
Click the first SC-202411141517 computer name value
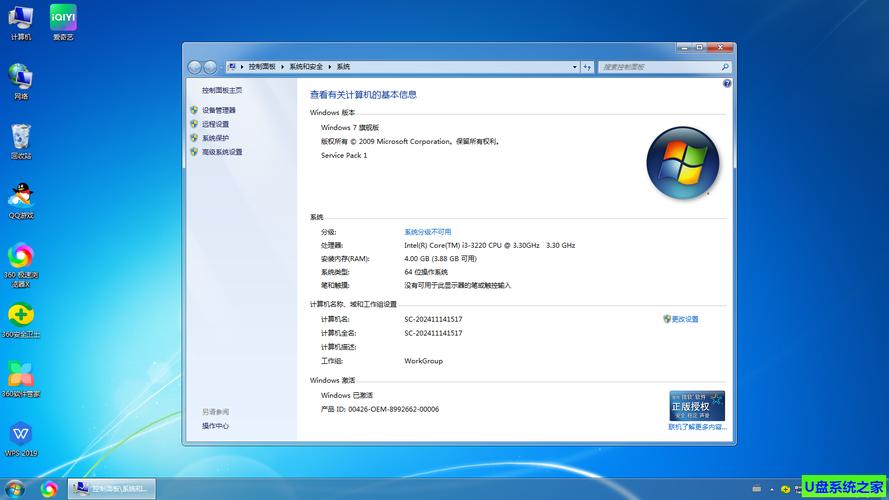tap(433, 319)
